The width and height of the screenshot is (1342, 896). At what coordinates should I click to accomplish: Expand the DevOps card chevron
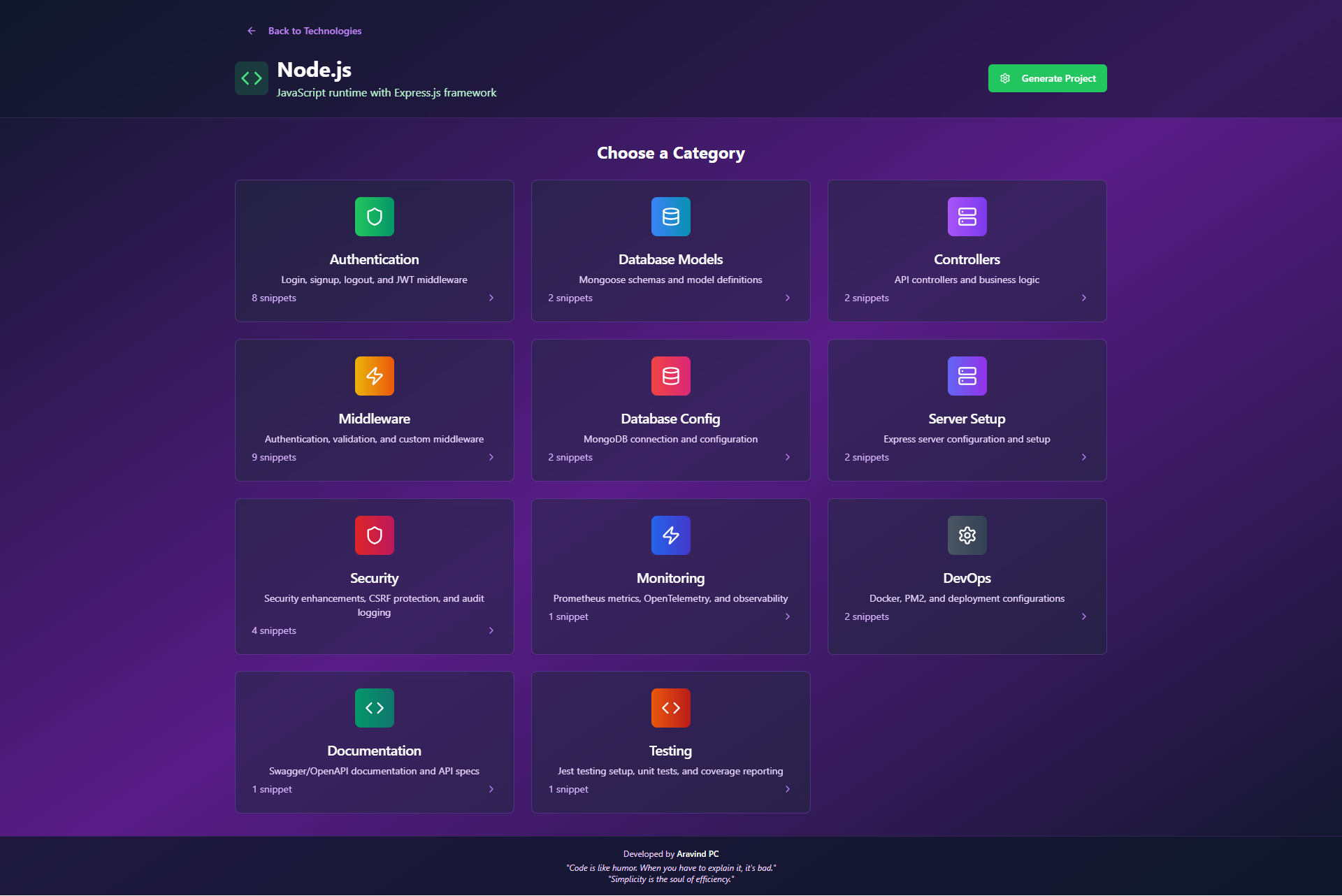click(1084, 616)
